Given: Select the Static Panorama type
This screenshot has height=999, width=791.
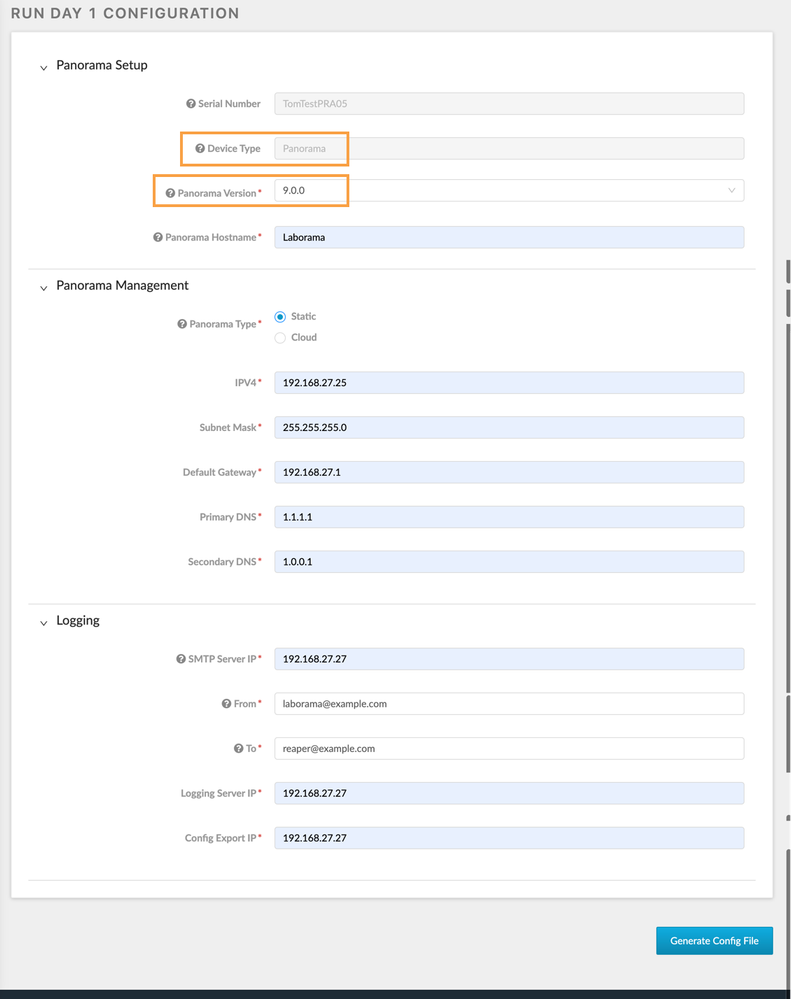Looking at the screenshot, I should 280,317.
